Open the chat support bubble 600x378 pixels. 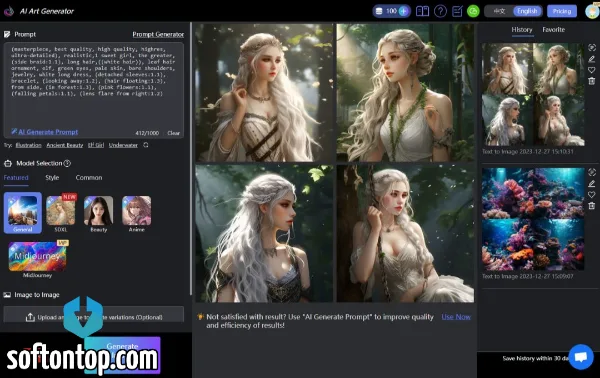[x=581, y=357]
